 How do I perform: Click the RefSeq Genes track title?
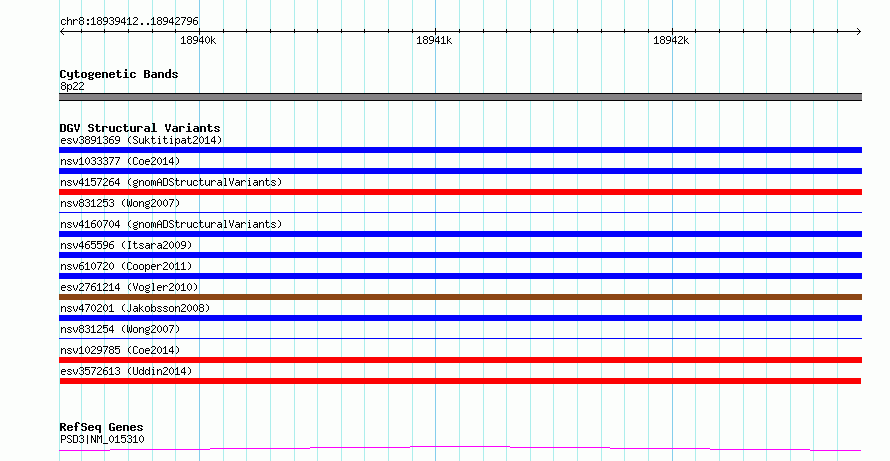tap(101, 428)
